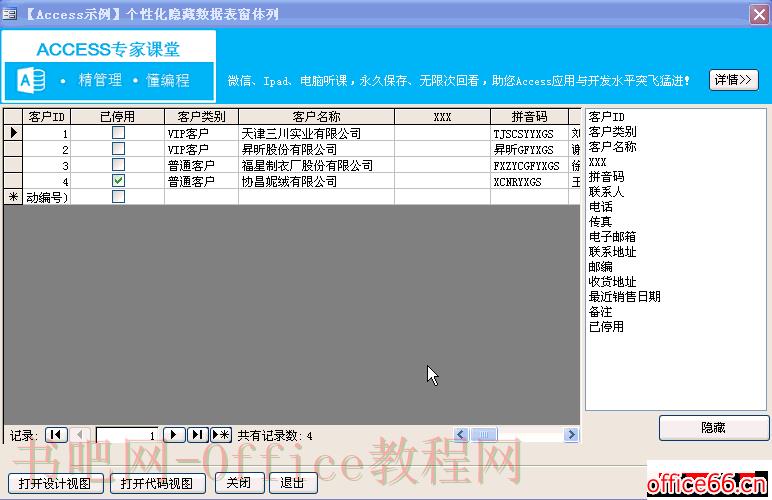Click the new record navigation button
772x500 pixels.
[221, 435]
